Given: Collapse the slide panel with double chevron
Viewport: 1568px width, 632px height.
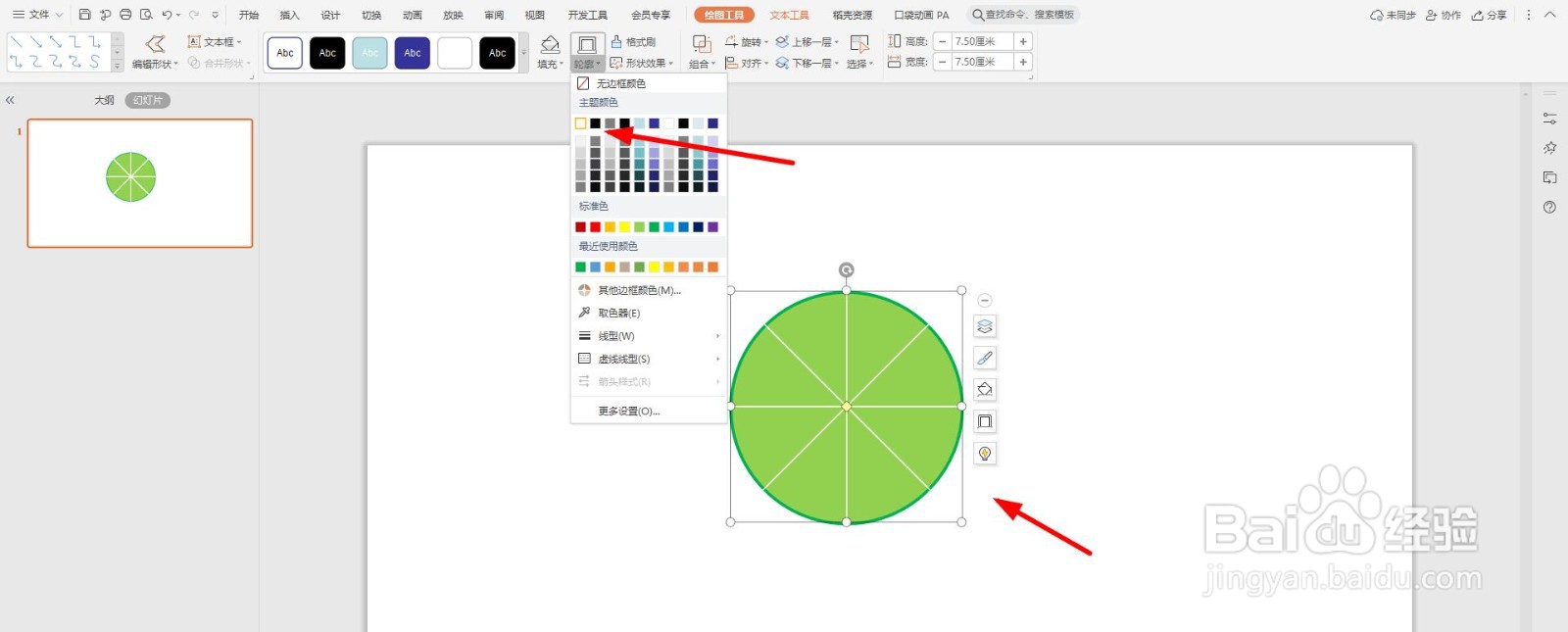Looking at the screenshot, I should pyautogui.click(x=10, y=100).
